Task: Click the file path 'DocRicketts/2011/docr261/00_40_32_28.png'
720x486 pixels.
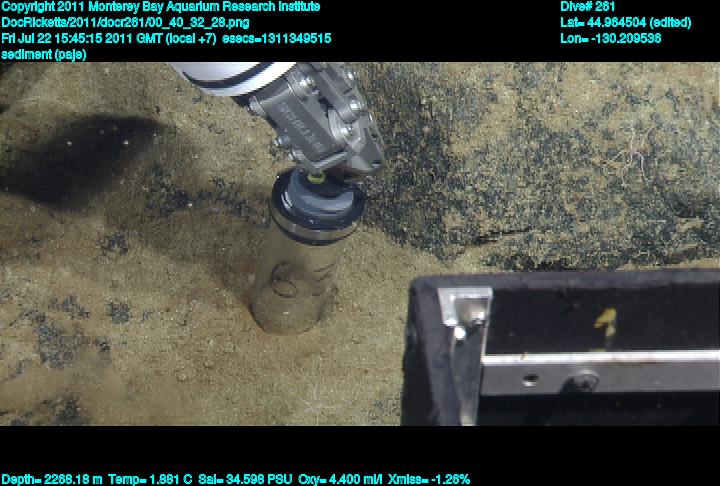Action: pyautogui.click(x=125, y=23)
